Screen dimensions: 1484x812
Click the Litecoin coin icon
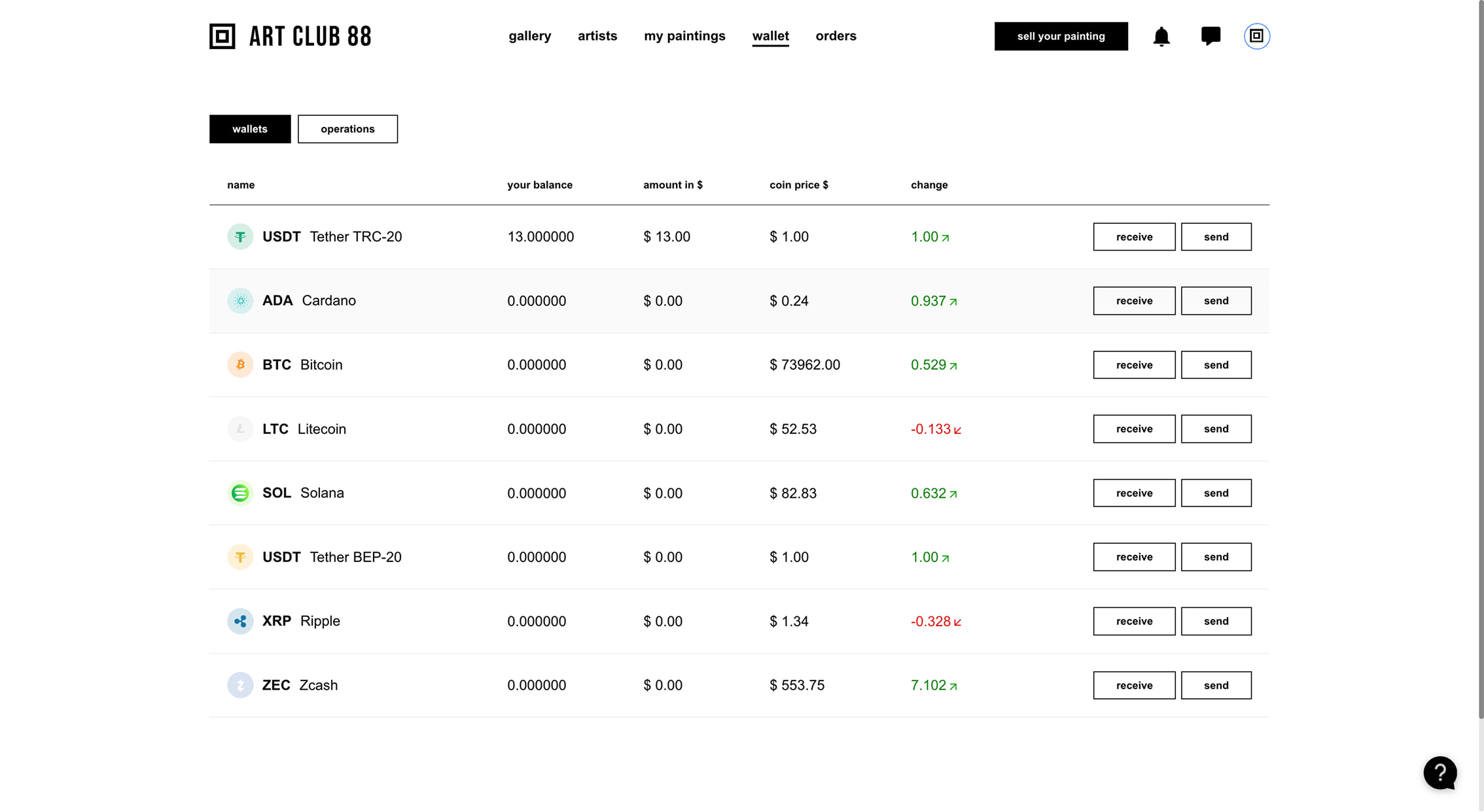[x=240, y=429]
